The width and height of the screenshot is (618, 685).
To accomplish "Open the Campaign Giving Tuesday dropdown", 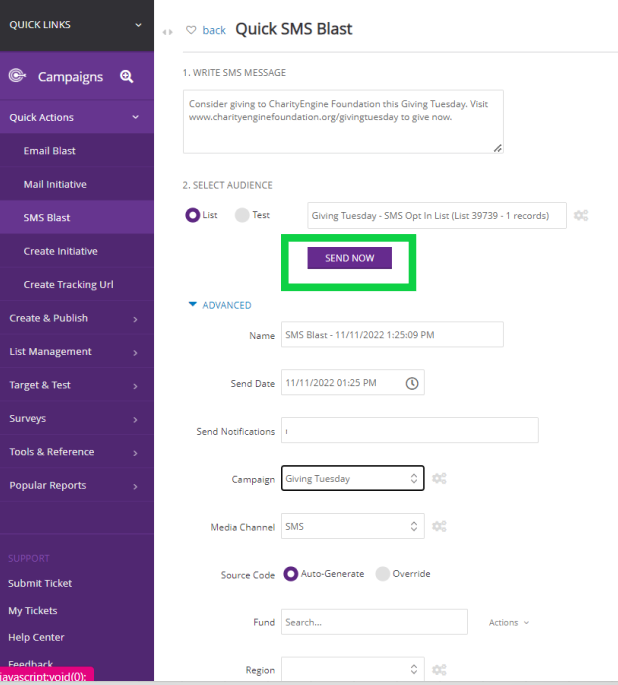I will tap(352, 478).
